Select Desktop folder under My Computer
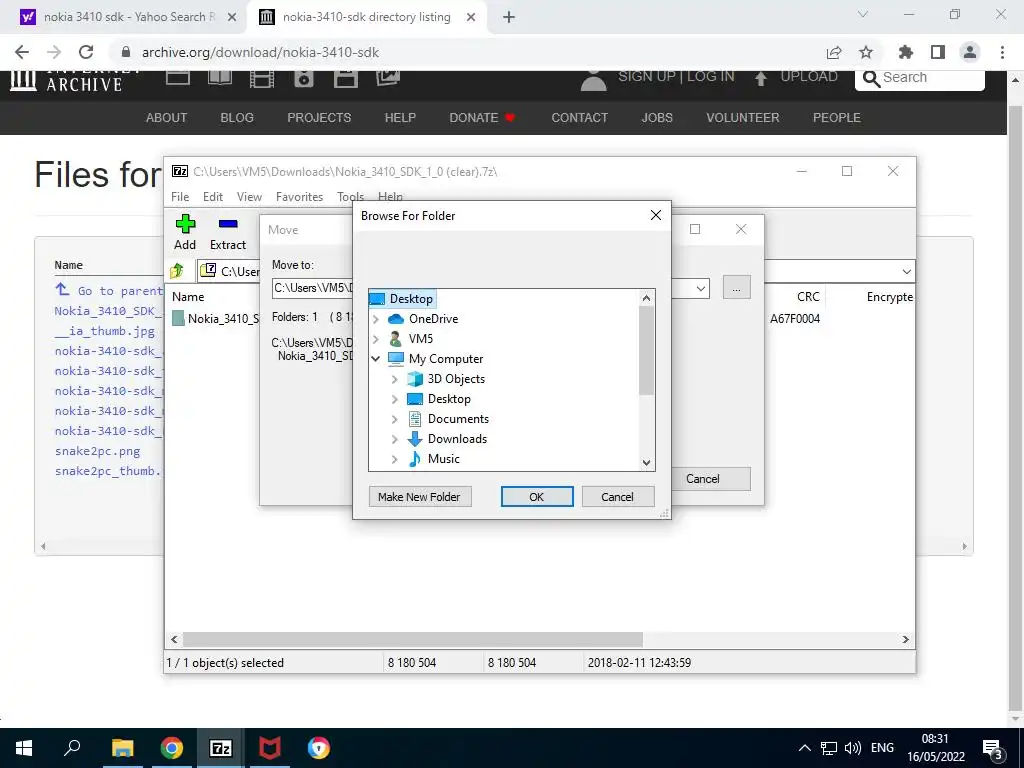Viewport: 1024px width, 768px height. click(x=439, y=399)
